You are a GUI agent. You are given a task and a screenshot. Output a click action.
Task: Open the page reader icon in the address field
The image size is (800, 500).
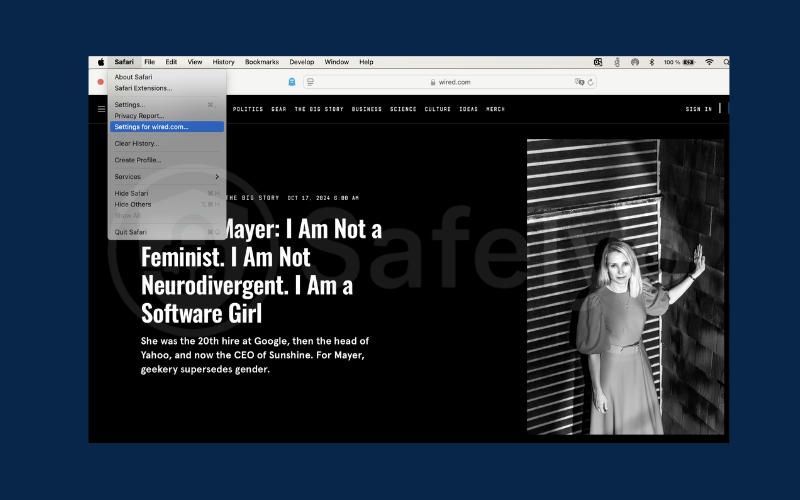click(310, 82)
